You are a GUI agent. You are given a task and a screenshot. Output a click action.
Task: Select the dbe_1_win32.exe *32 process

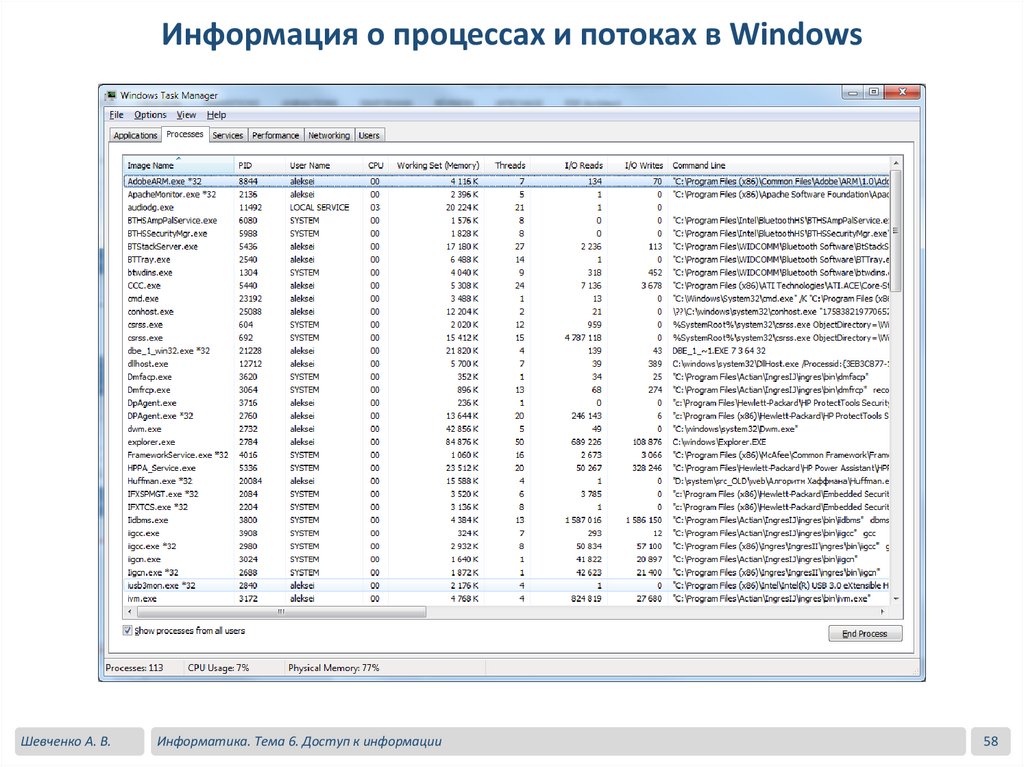click(x=506, y=351)
